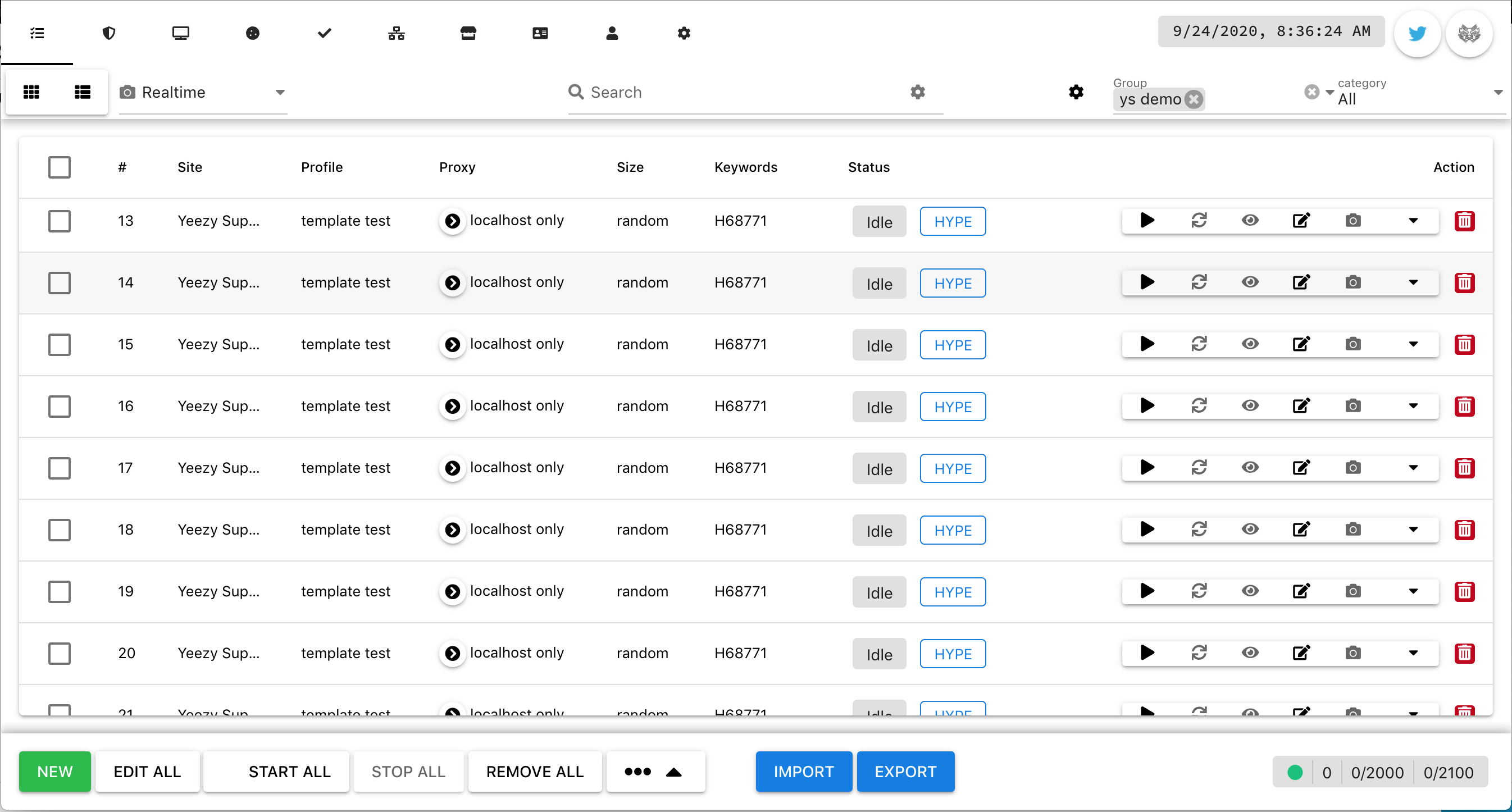This screenshot has height=812, width=1512.
Task: Toggle the eye icon for task 19
Action: [1250, 591]
